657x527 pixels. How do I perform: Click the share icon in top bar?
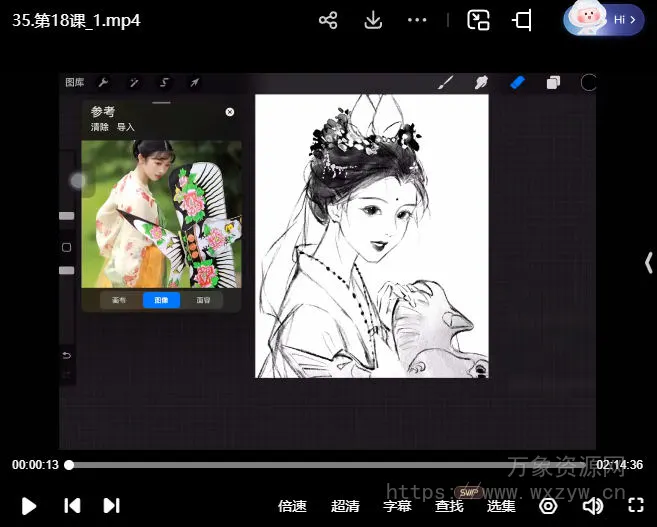click(328, 20)
